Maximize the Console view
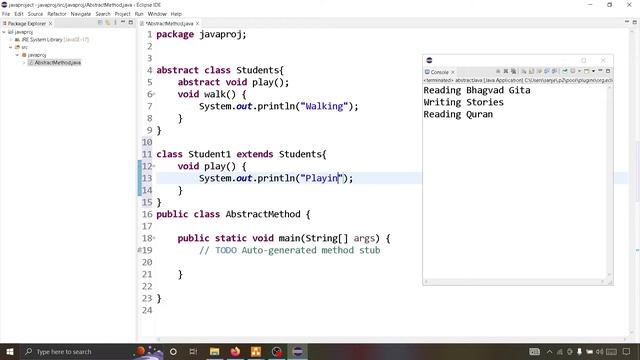 (608, 71)
